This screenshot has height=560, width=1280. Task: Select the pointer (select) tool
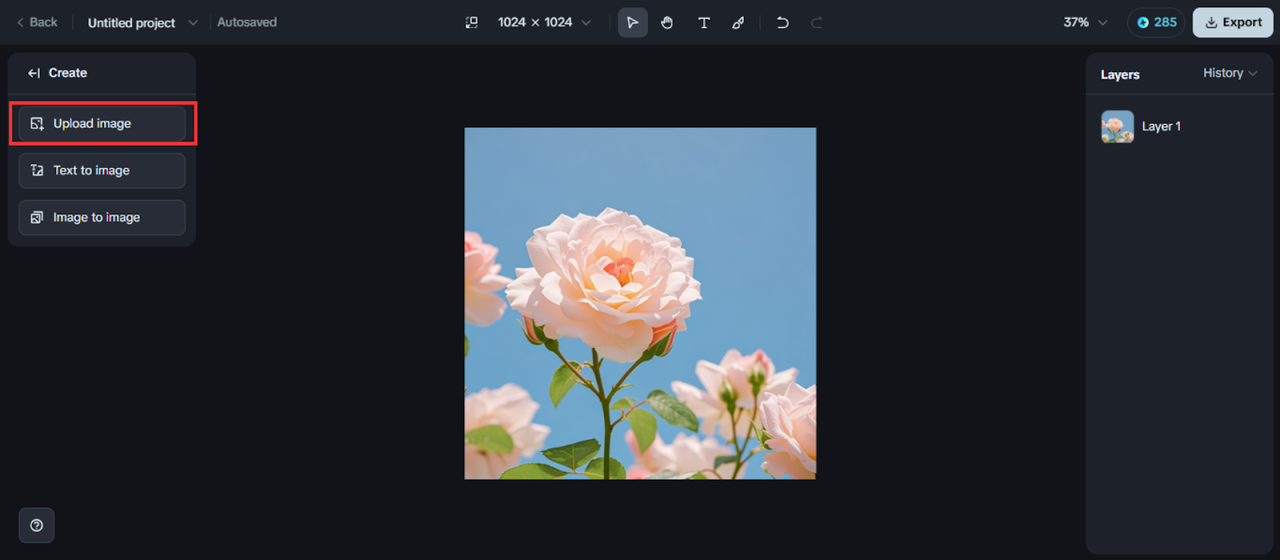click(632, 22)
